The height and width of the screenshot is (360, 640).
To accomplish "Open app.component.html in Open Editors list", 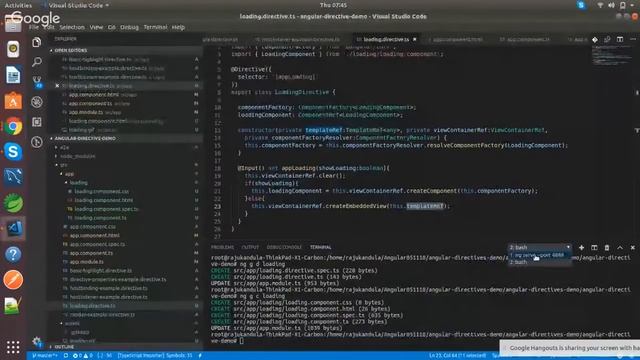I will point(93,95).
